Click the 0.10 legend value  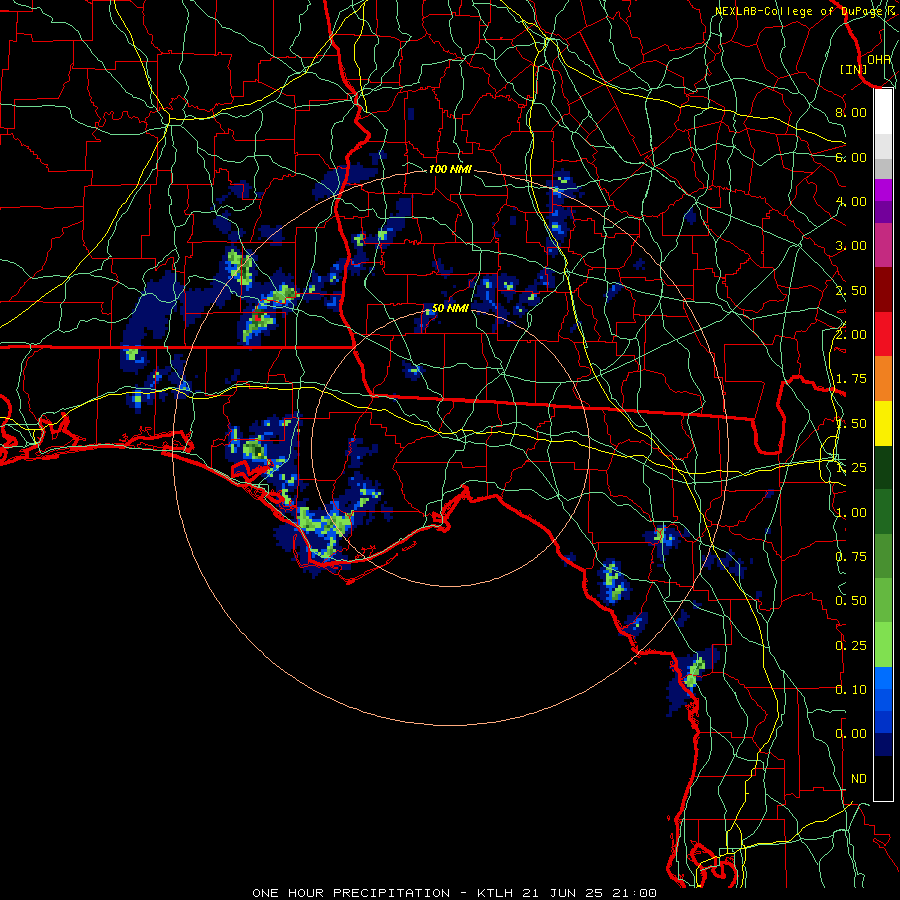851,689
